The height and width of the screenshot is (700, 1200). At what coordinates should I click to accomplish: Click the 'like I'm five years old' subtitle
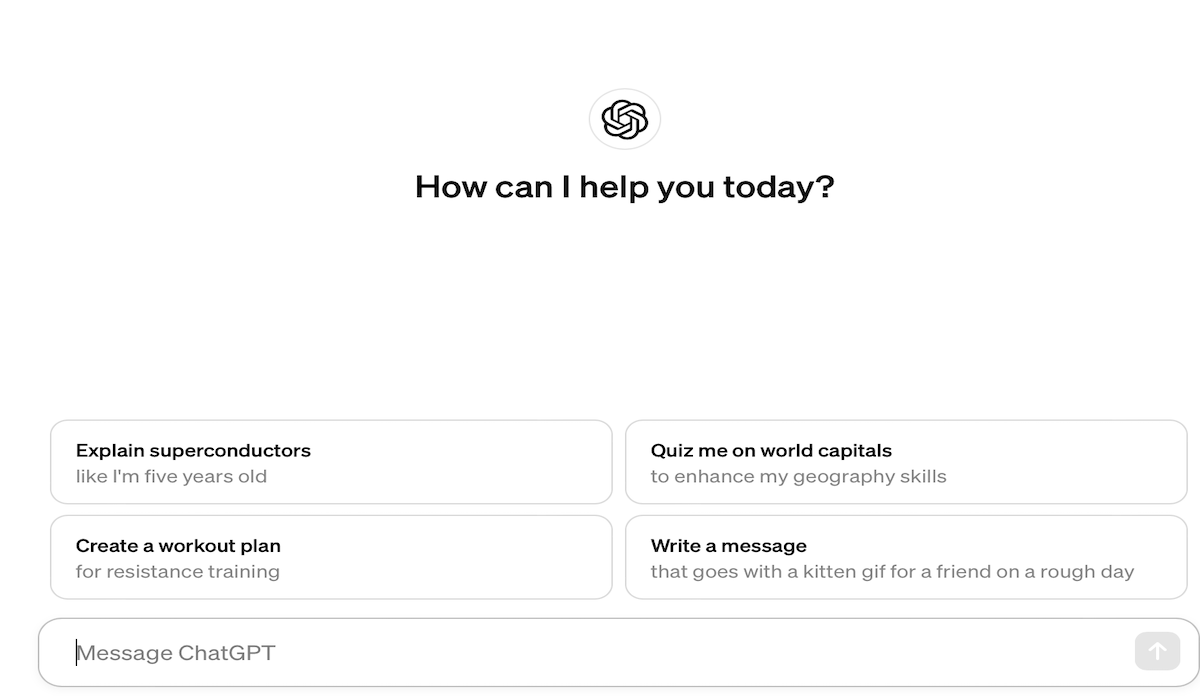pyautogui.click(x=171, y=477)
